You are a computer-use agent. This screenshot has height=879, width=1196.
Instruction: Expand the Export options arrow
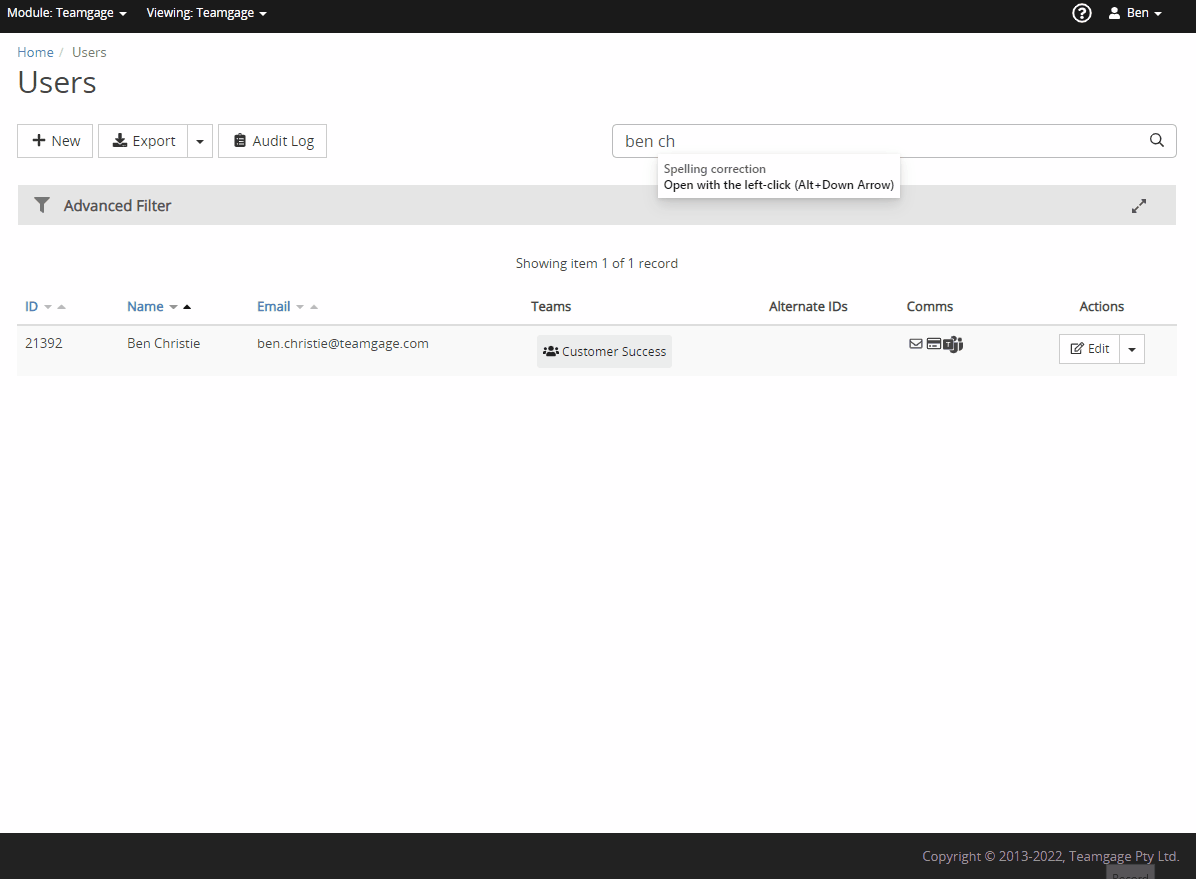(x=200, y=141)
